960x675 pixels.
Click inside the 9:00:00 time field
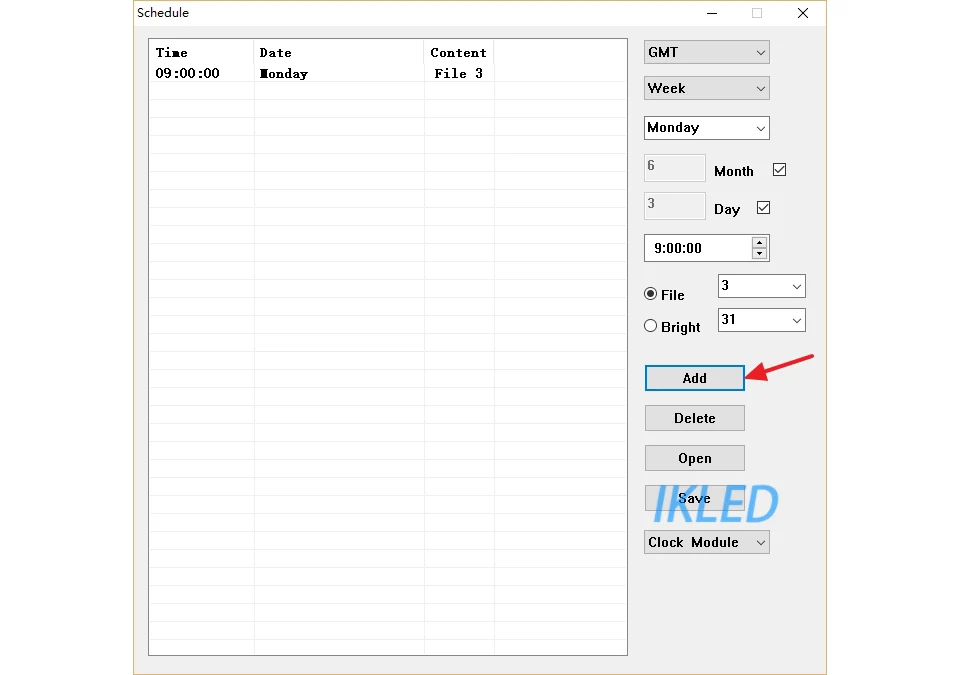click(698, 248)
